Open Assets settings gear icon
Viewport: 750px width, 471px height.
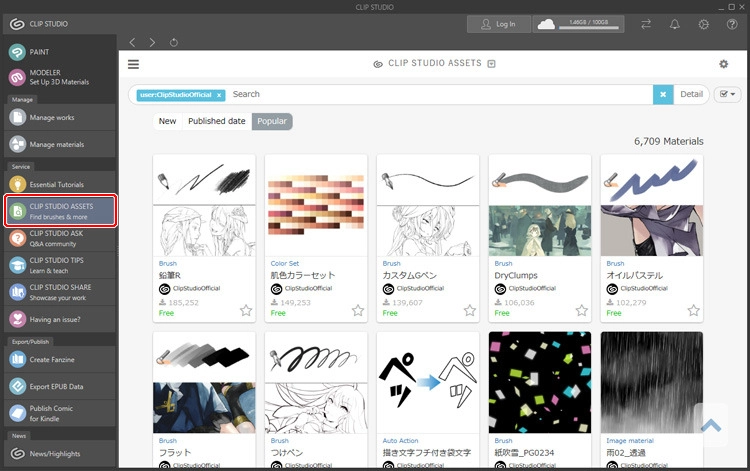coord(724,64)
